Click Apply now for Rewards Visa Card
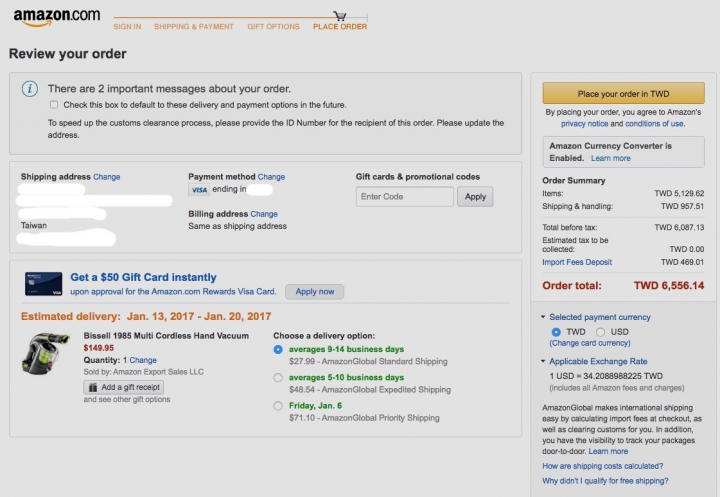Image resolution: width=720 pixels, height=497 pixels. 315,292
